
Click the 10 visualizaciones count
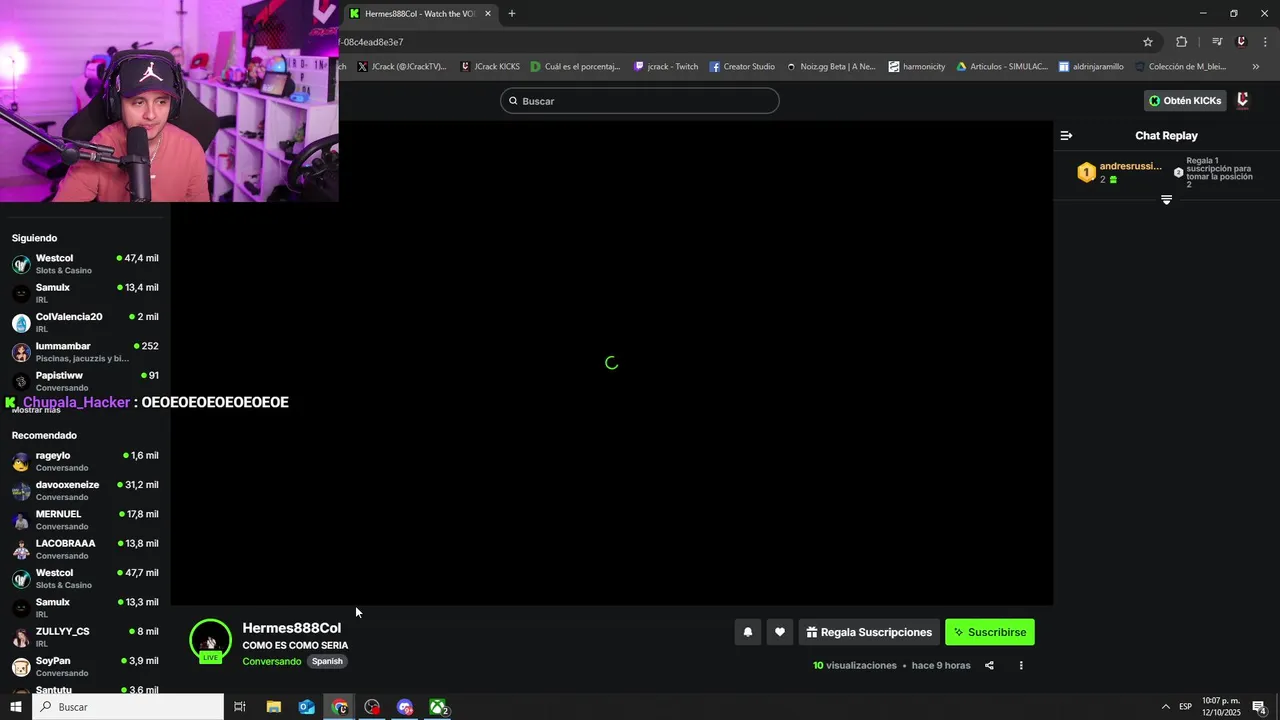(855, 665)
